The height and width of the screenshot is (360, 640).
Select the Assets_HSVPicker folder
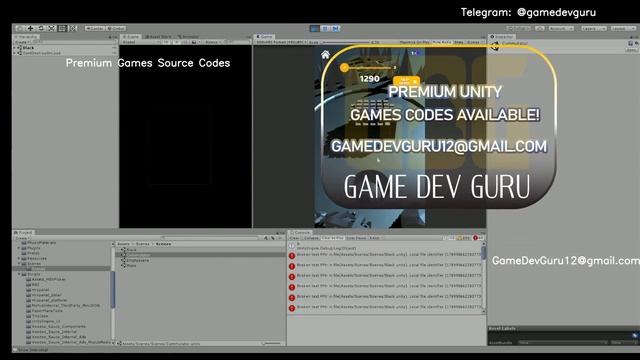coord(49,280)
